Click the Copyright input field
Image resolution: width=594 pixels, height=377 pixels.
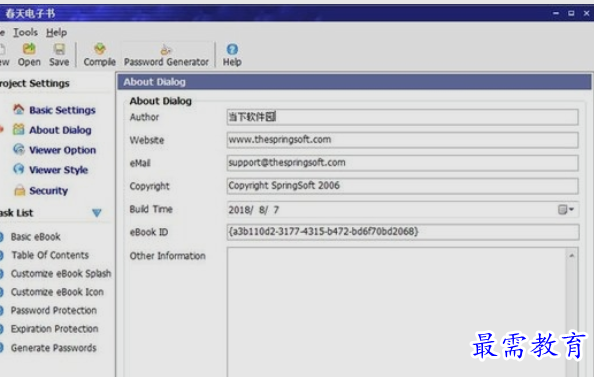[x=402, y=186]
